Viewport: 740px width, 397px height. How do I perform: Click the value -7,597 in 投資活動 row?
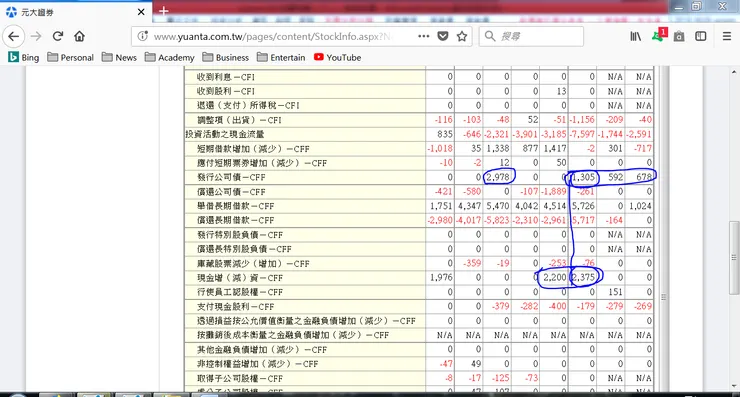[582, 134]
